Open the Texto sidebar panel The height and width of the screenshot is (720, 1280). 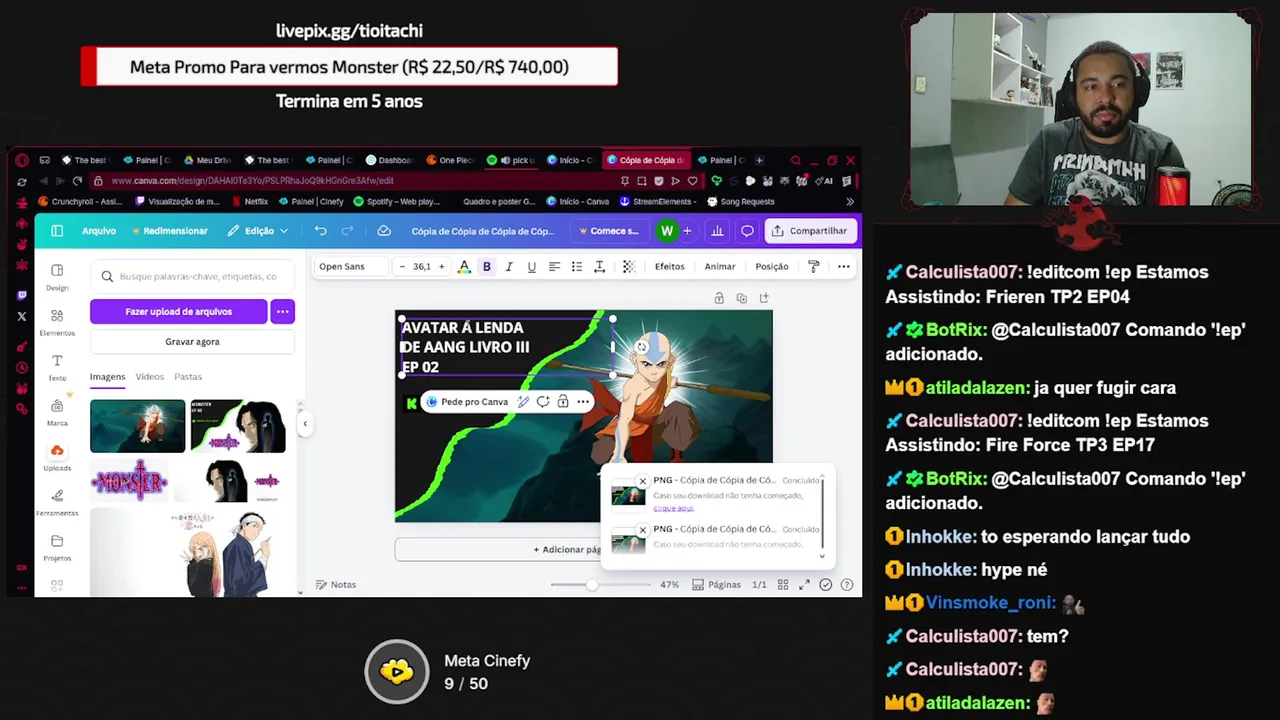[57, 368]
